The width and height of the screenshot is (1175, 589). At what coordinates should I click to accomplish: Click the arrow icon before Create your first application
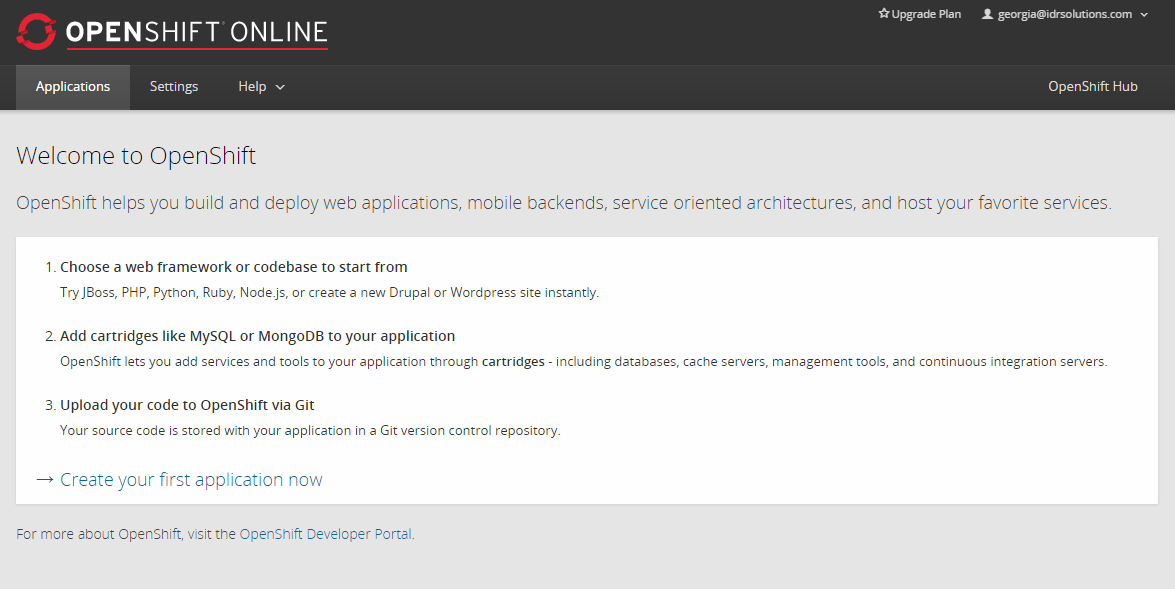click(x=45, y=480)
